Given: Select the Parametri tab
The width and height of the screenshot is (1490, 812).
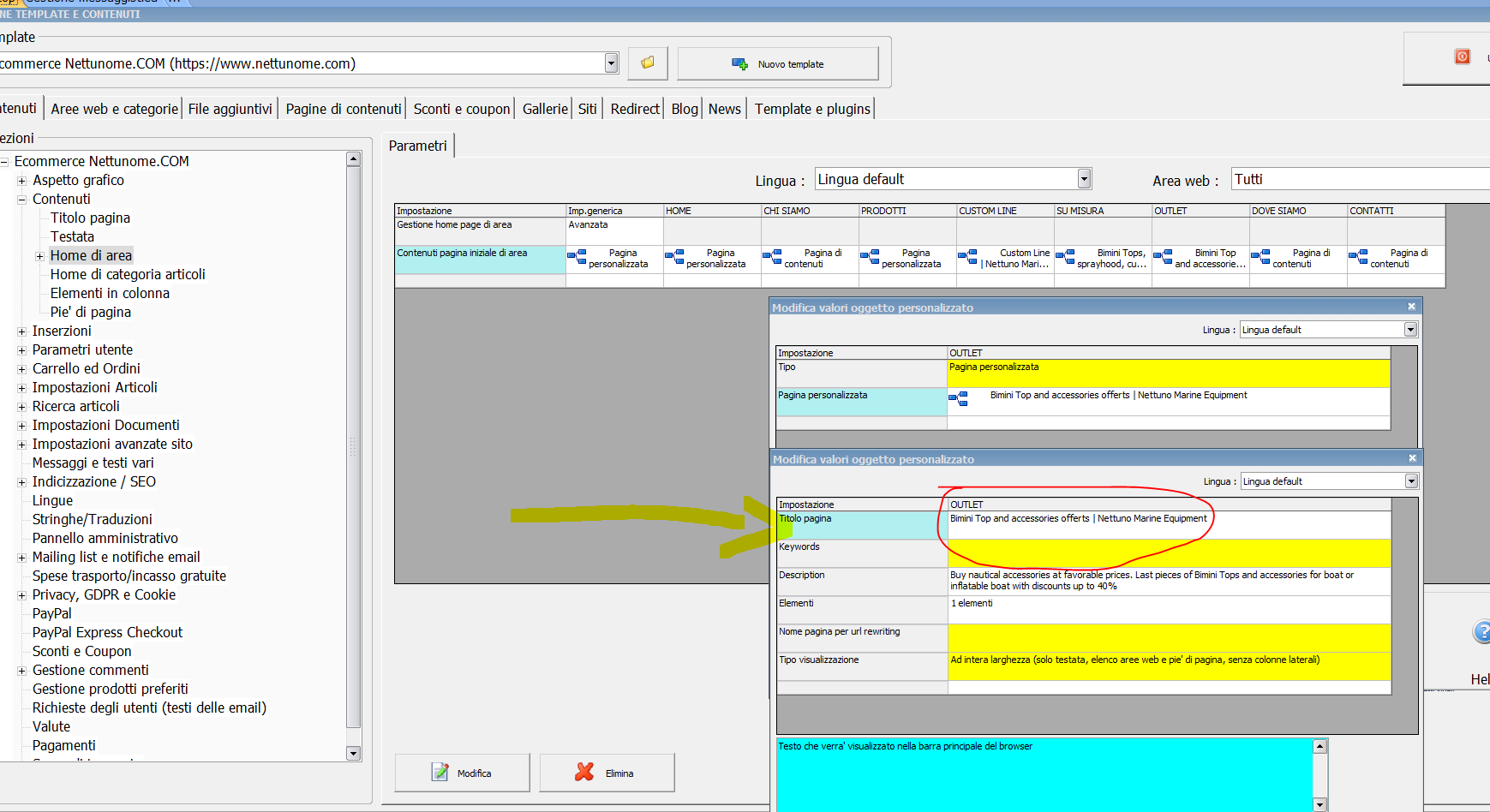Looking at the screenshot, I should click(418, 146).
